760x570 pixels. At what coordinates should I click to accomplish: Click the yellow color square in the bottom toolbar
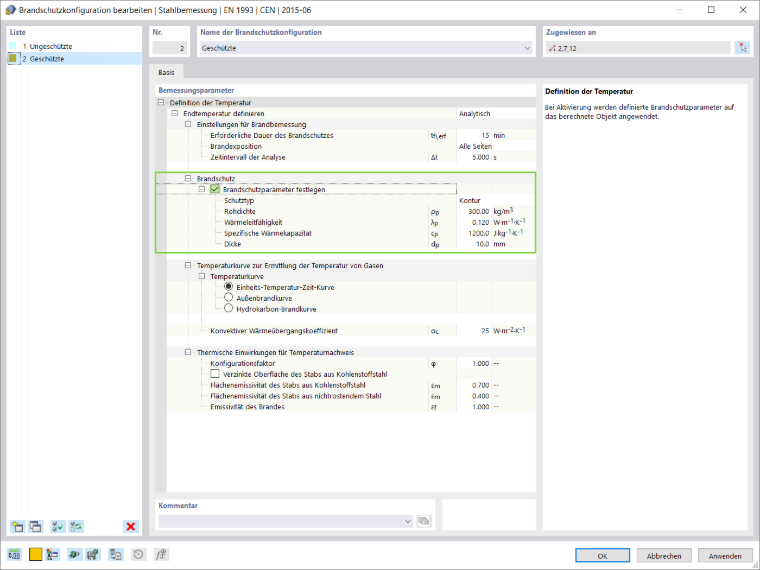tap(35, 554)
